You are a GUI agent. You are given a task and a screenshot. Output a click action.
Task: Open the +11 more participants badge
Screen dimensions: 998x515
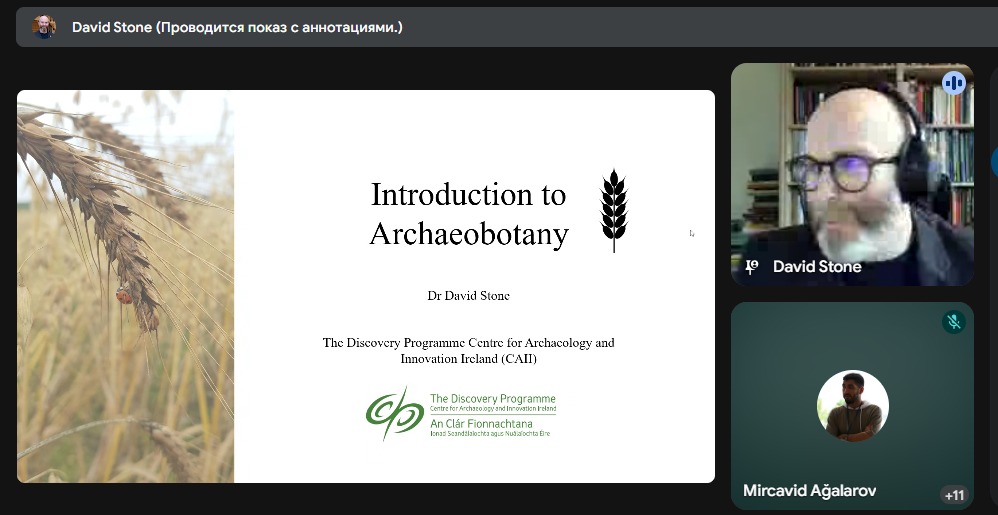[953, 495]
